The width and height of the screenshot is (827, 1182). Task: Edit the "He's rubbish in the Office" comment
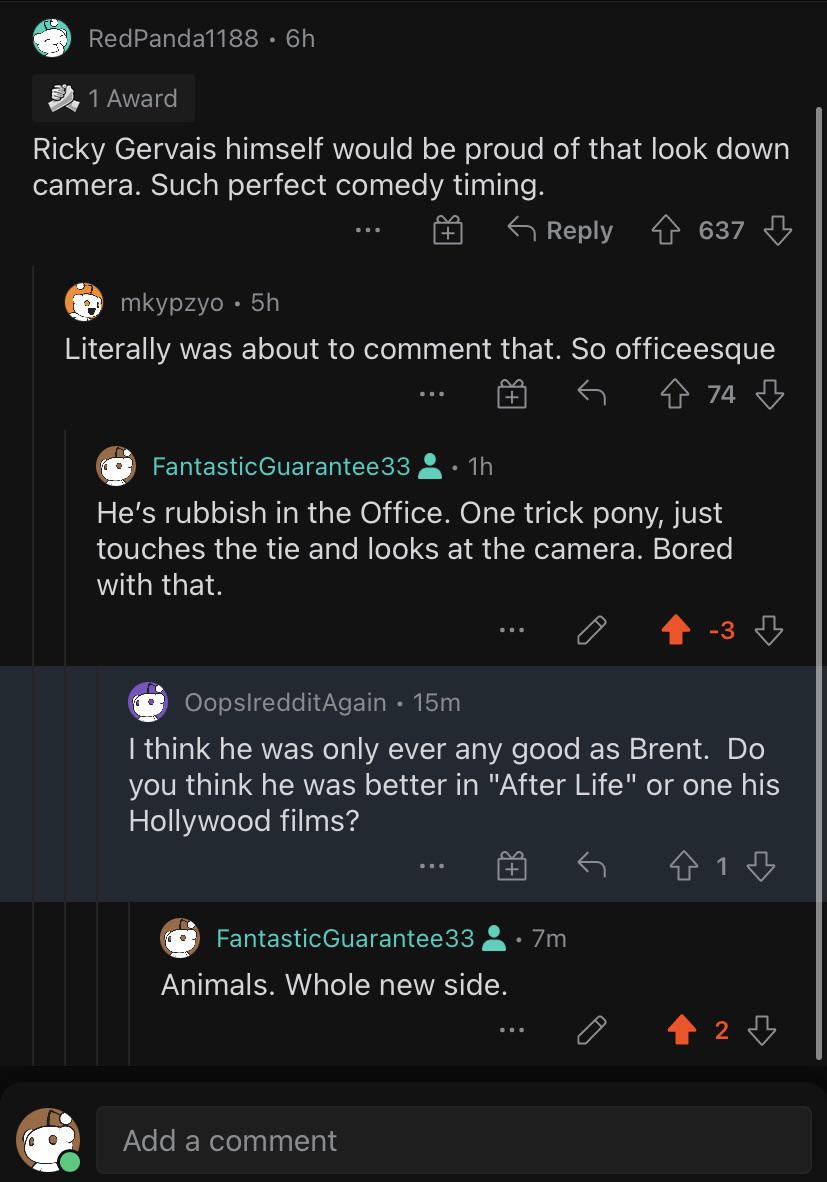pyautogui.click(x=592, y=630)
